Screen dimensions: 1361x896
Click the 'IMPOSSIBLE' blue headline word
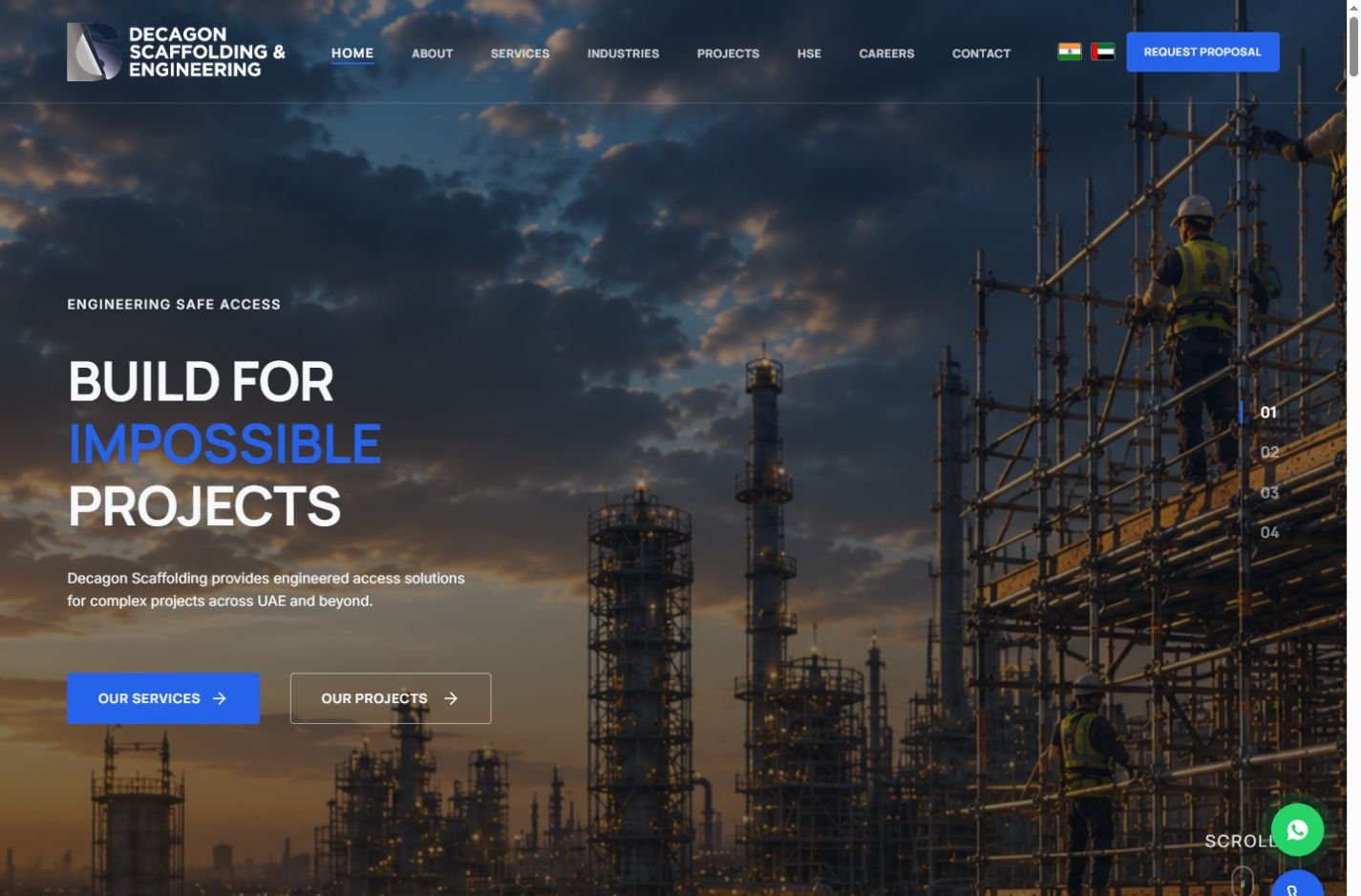coord(224,443)
